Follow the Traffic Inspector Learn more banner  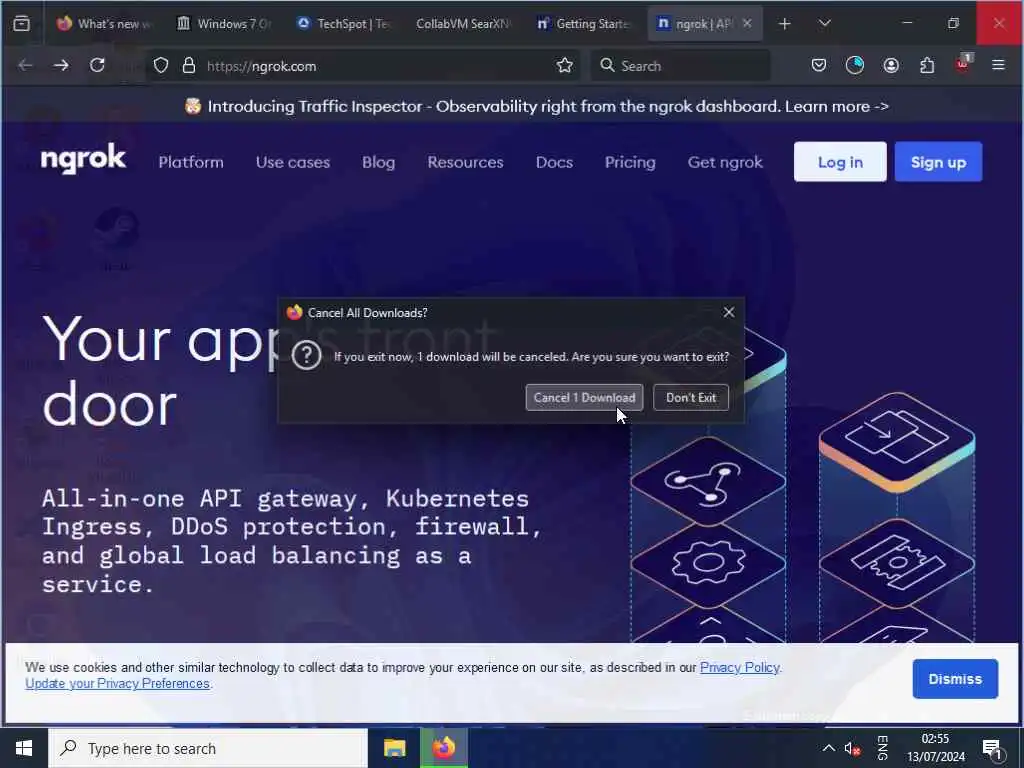[837, 106]
